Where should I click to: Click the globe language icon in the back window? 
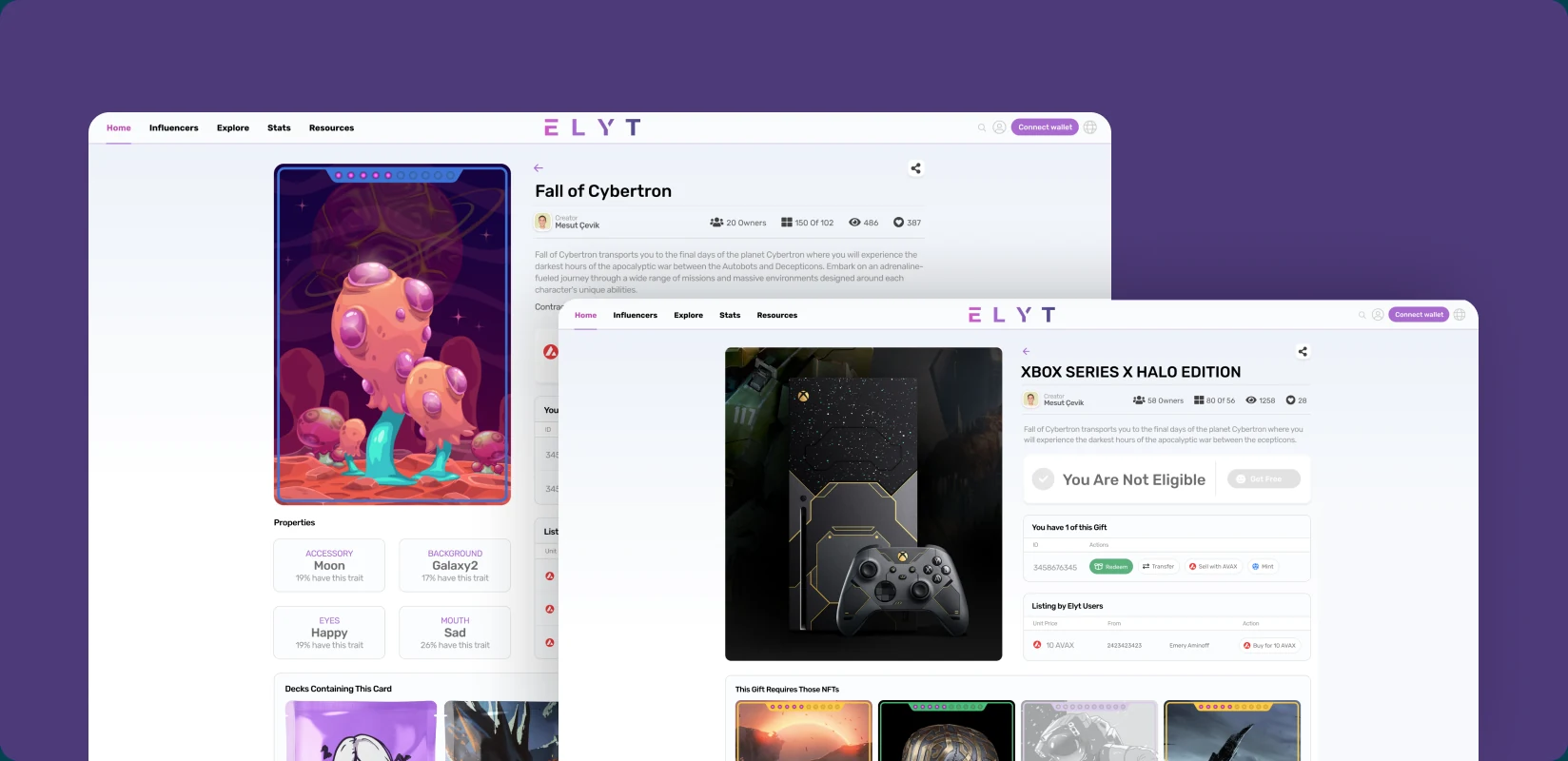(1090, 127)
